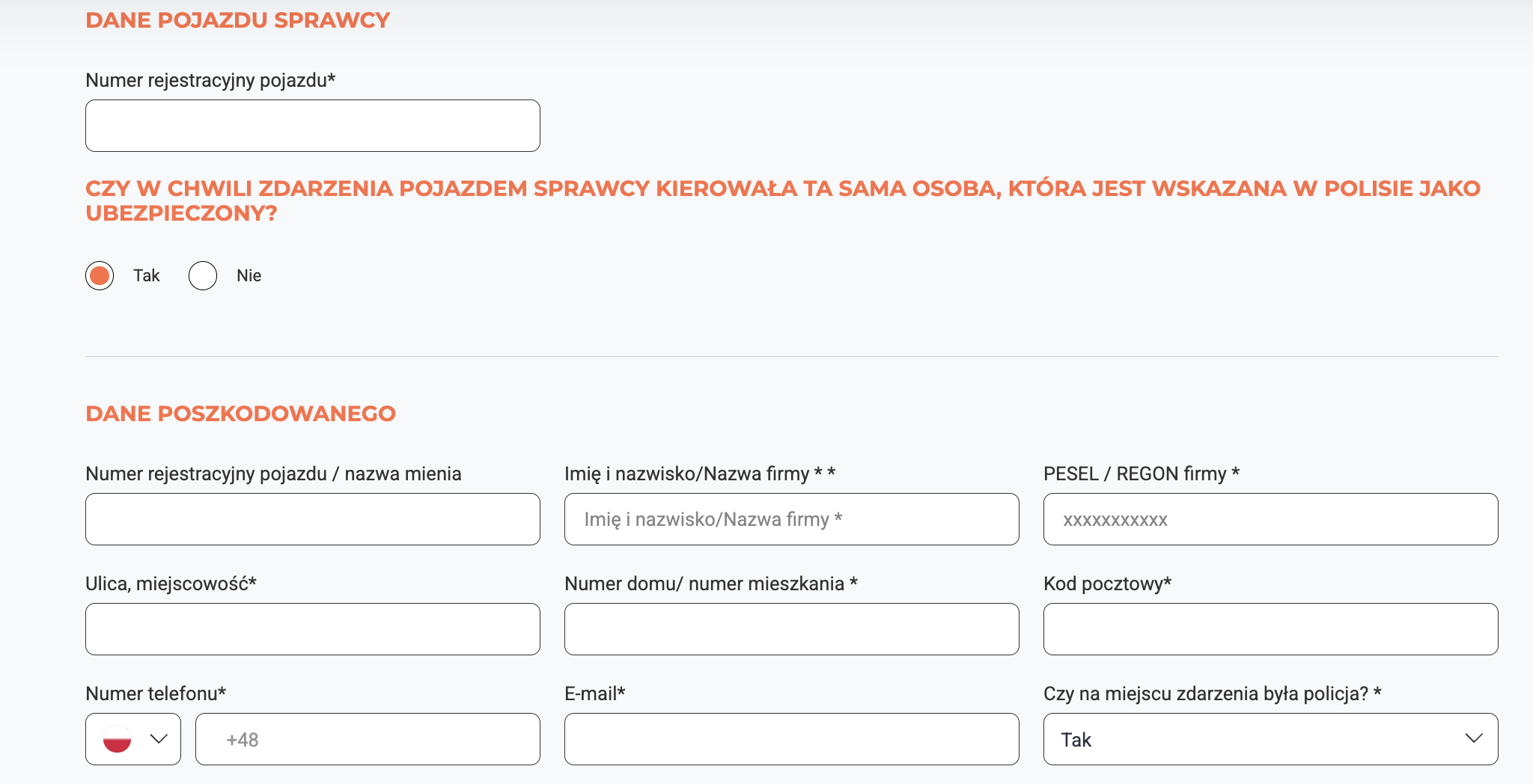Click the Numer domu/ numer mieszkania field
Viewport: 1533px width, 784px height.
(x=791, y=628)
